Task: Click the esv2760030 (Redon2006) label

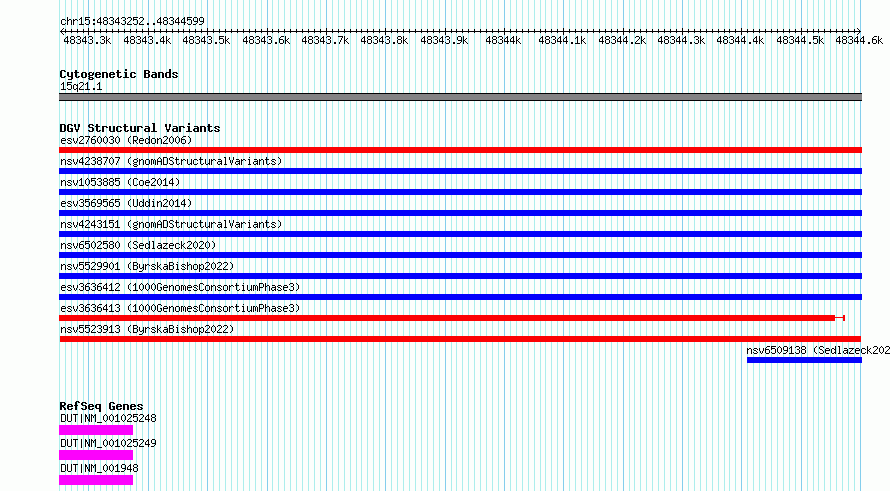Action: pos(126,140)
